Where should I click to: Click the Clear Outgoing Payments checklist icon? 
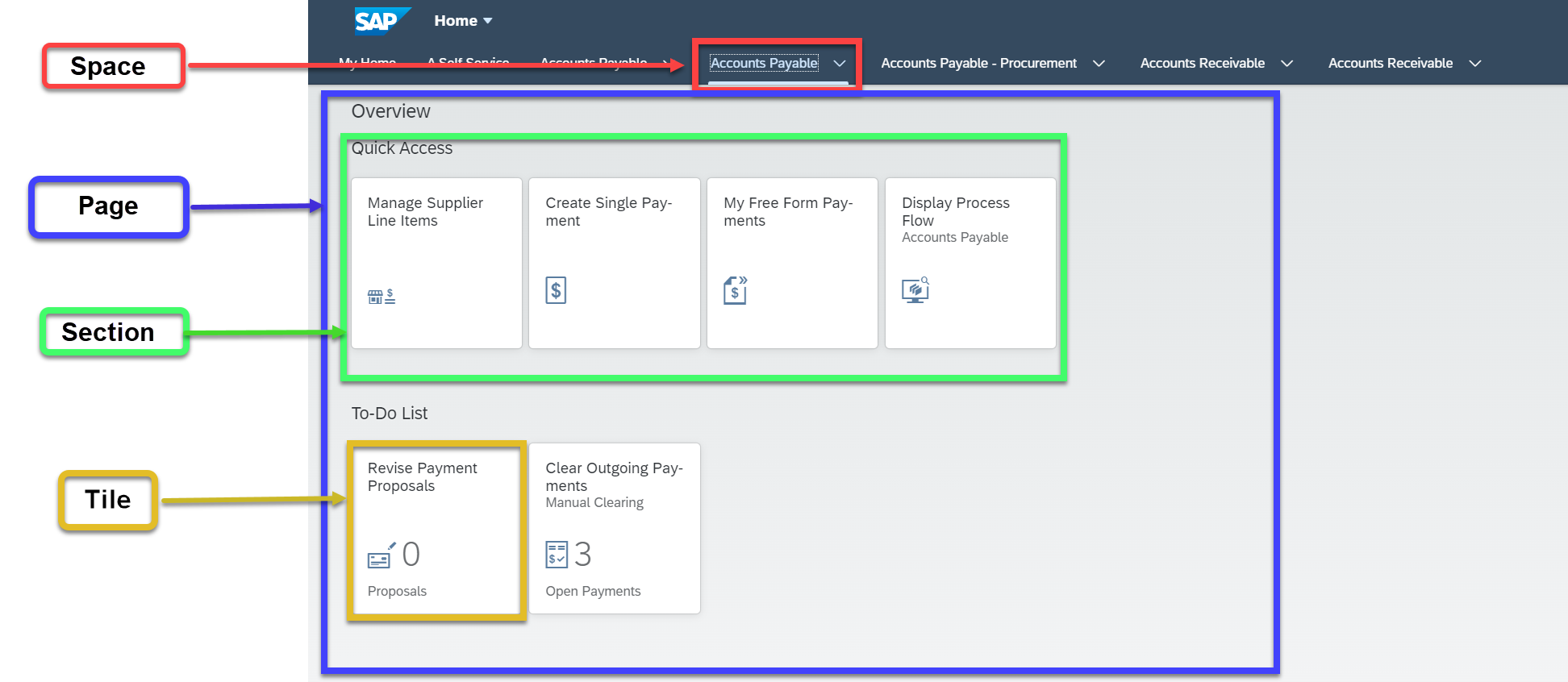[x=557, y=555]
